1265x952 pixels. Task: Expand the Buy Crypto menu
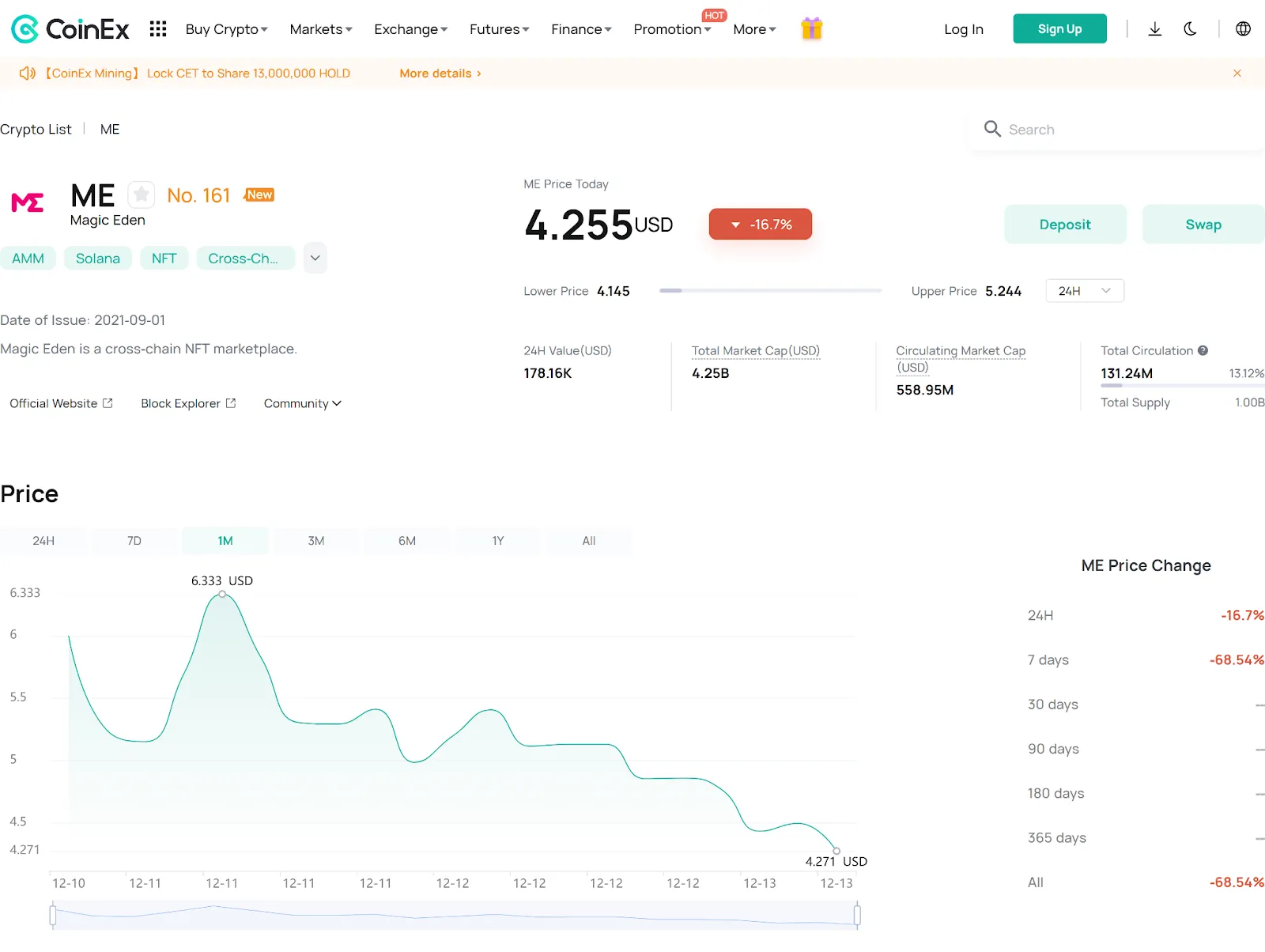coord(227,29)
